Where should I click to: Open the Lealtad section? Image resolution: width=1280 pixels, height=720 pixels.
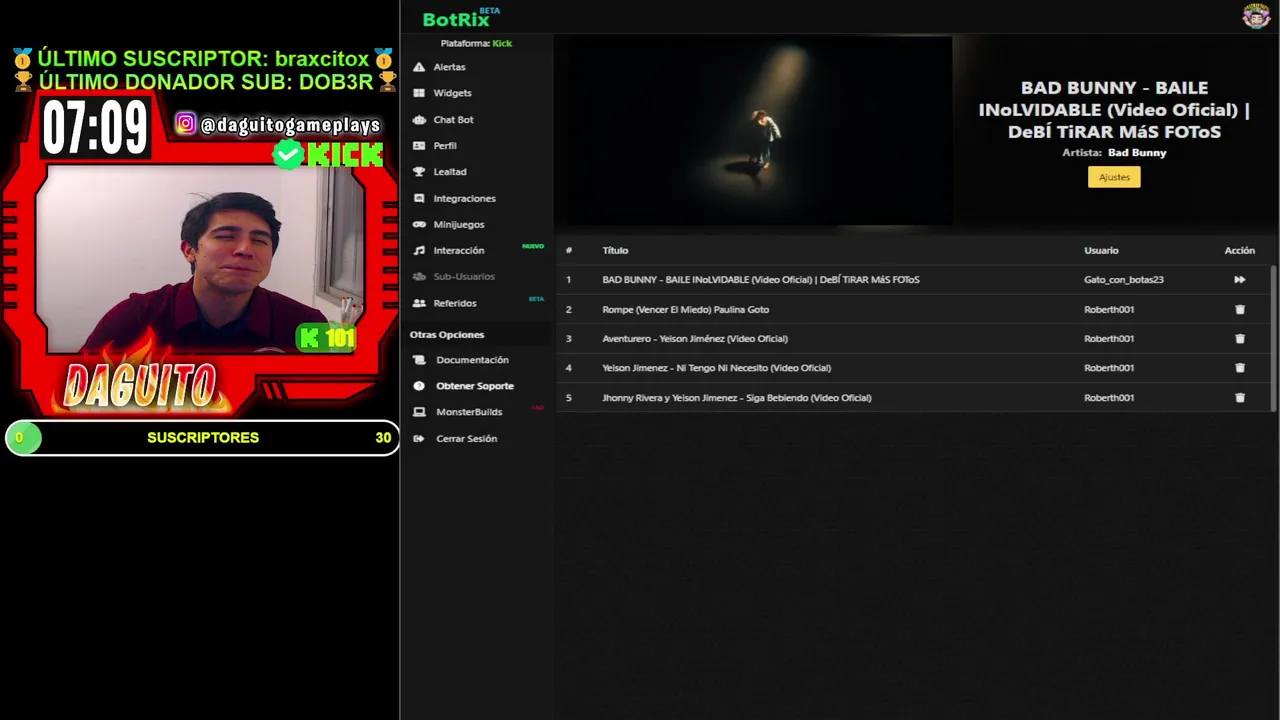pos(450,172)
